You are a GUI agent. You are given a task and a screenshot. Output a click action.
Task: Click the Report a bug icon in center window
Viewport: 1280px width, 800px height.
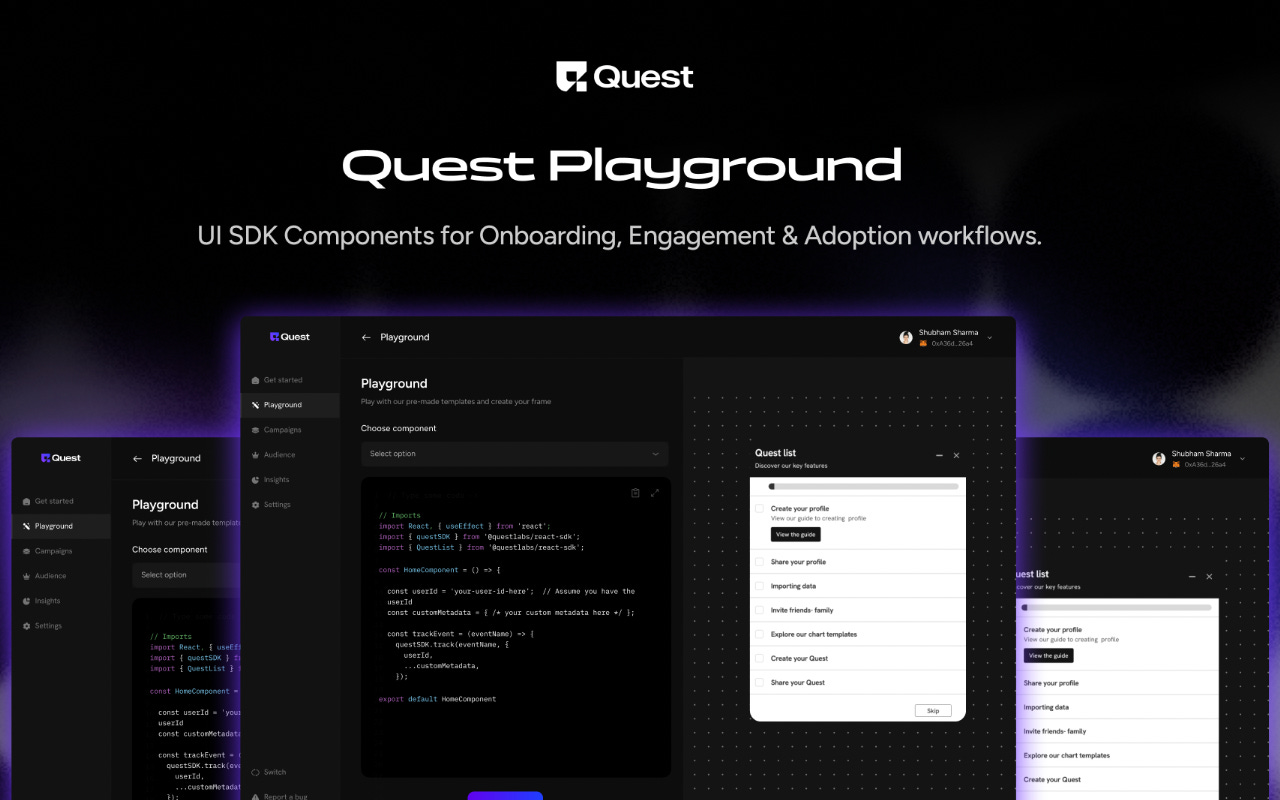coord(255,797)
